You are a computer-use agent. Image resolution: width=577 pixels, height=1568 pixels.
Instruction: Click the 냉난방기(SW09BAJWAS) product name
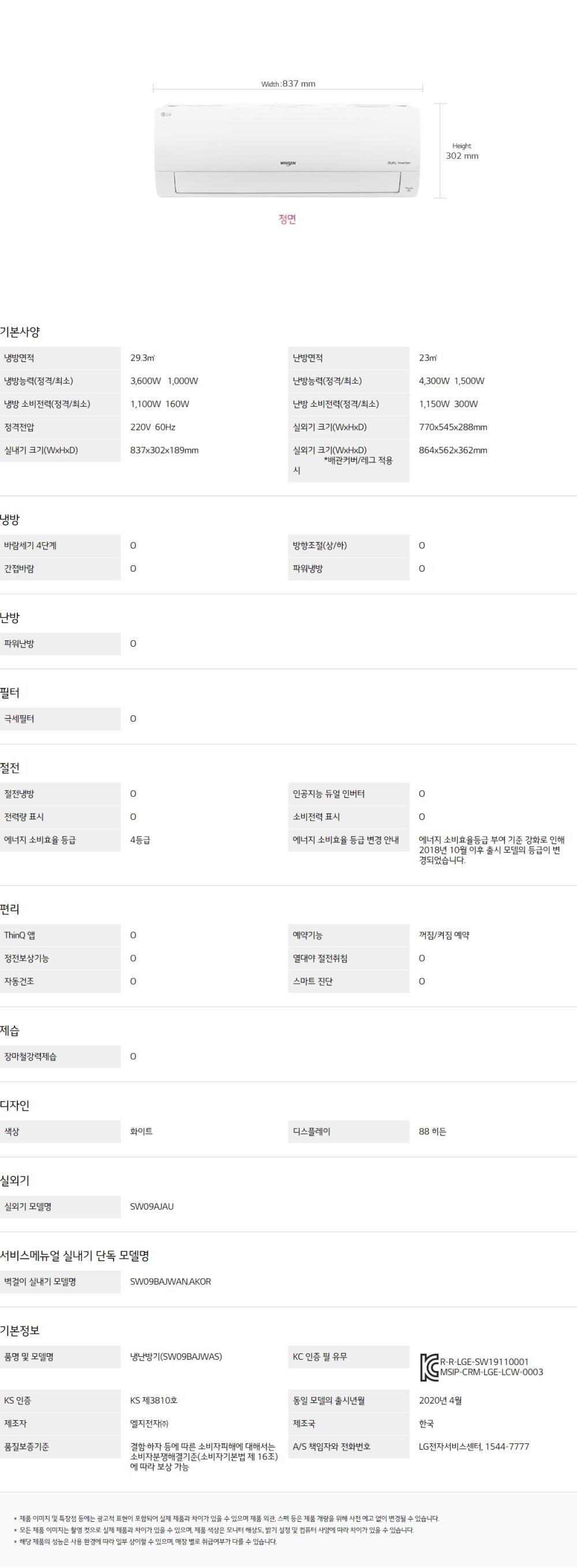tap(176, 1356)
